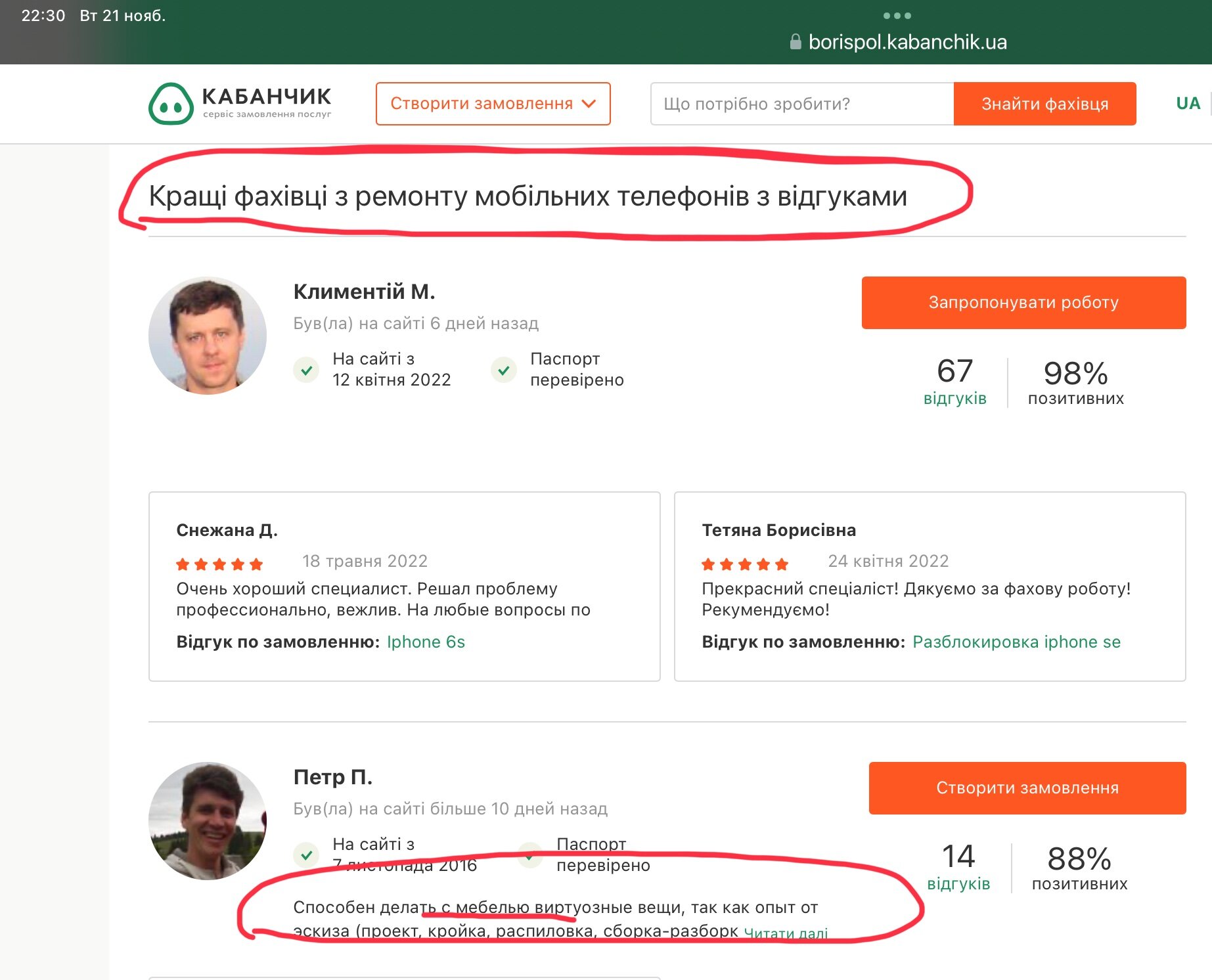Click Запропонувати роботу button for Климентій
The width and height of the screenshot is (1212, 980).
(1023, 303)
